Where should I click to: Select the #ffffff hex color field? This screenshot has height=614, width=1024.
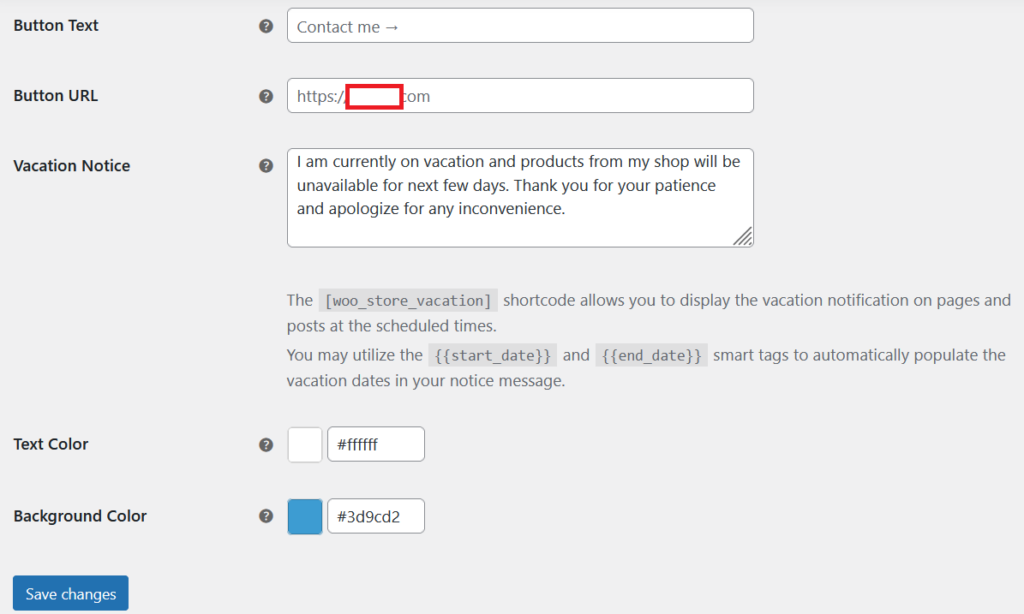376,445
